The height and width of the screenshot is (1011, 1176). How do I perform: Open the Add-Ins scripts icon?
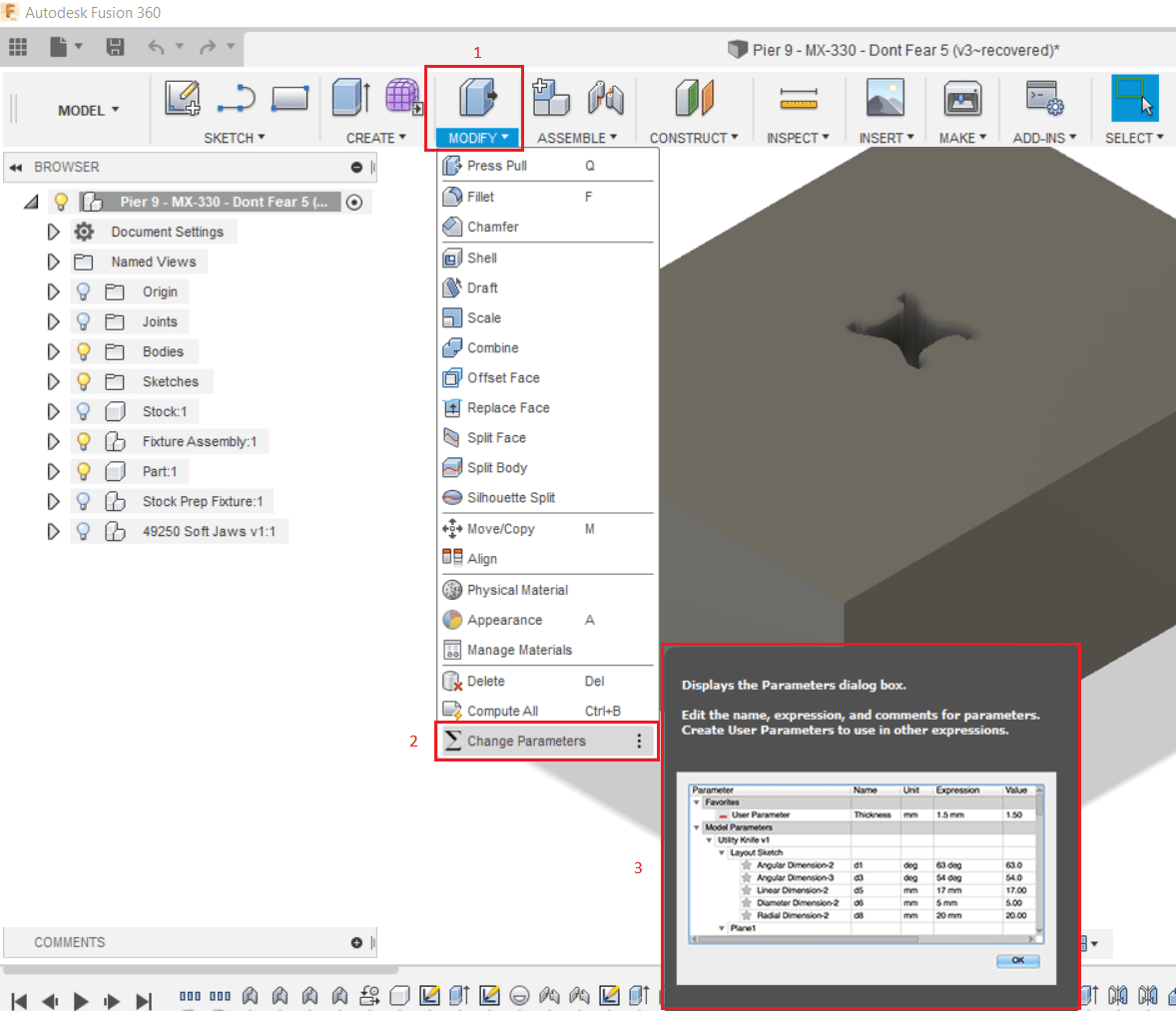point(1044,98)
